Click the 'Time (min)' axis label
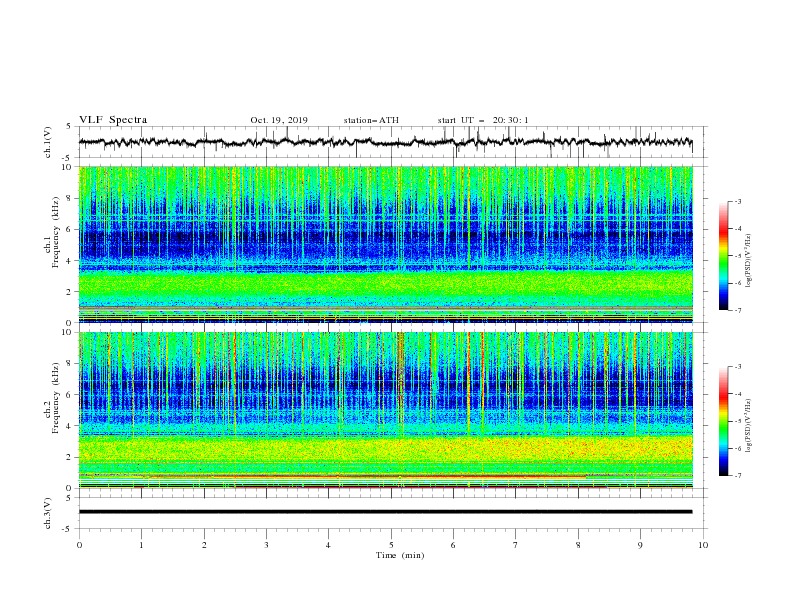 point(400,555)
